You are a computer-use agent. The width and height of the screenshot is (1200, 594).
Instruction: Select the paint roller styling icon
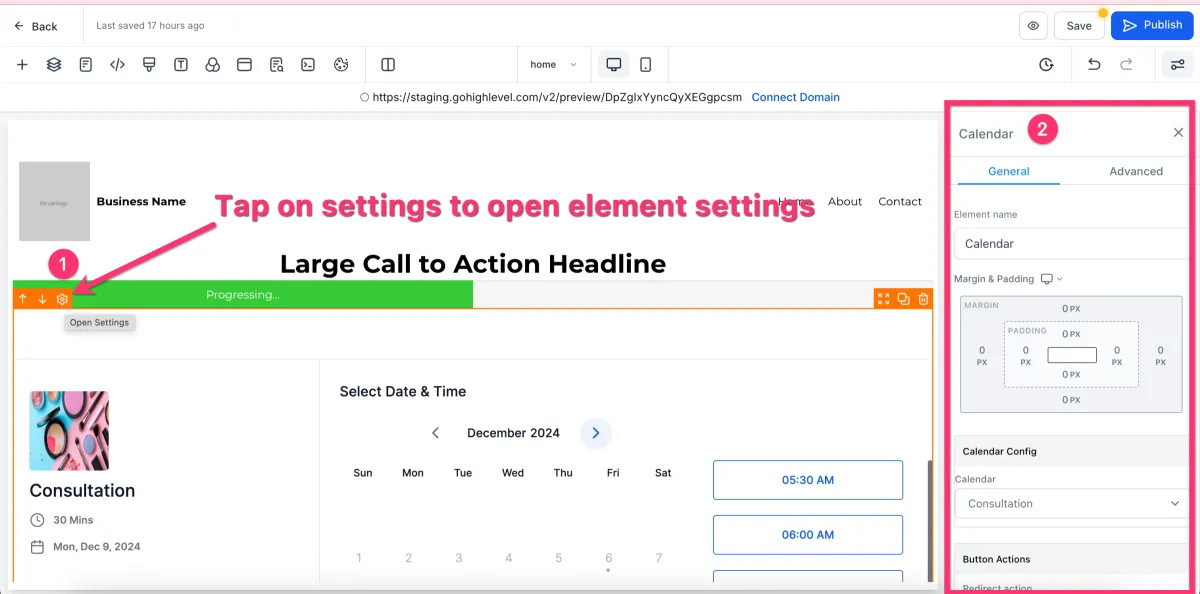coord(149,65)
